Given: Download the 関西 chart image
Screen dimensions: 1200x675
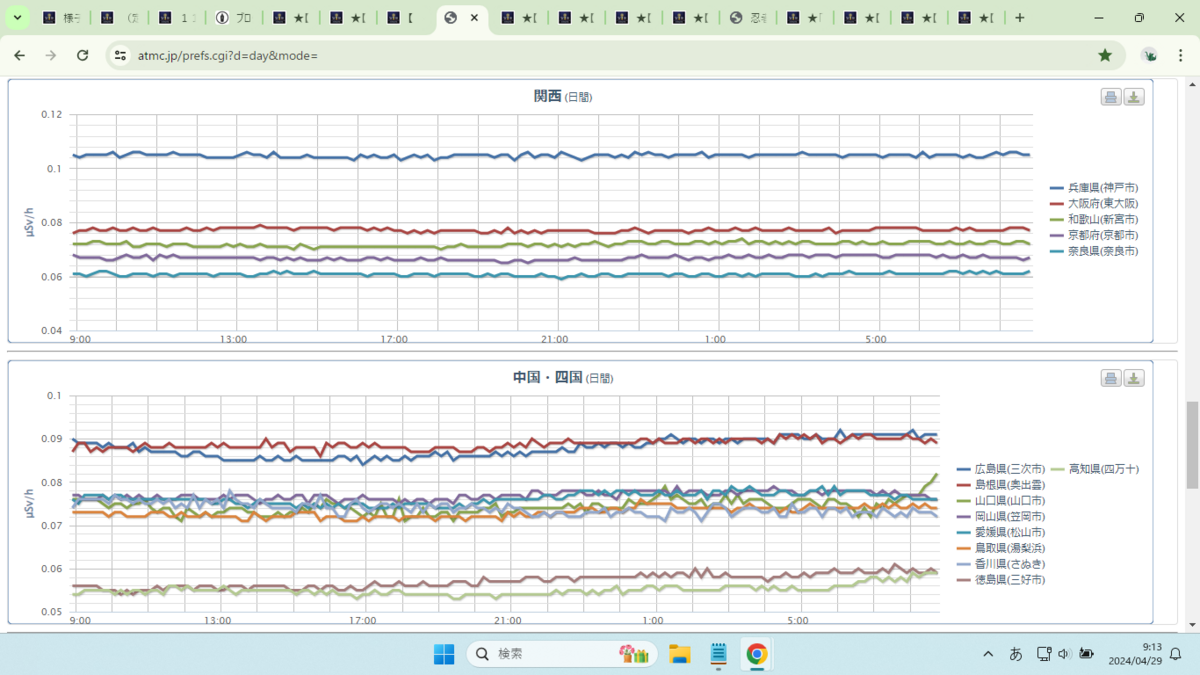Looking at the screenshot, I should click(1134, 97).
